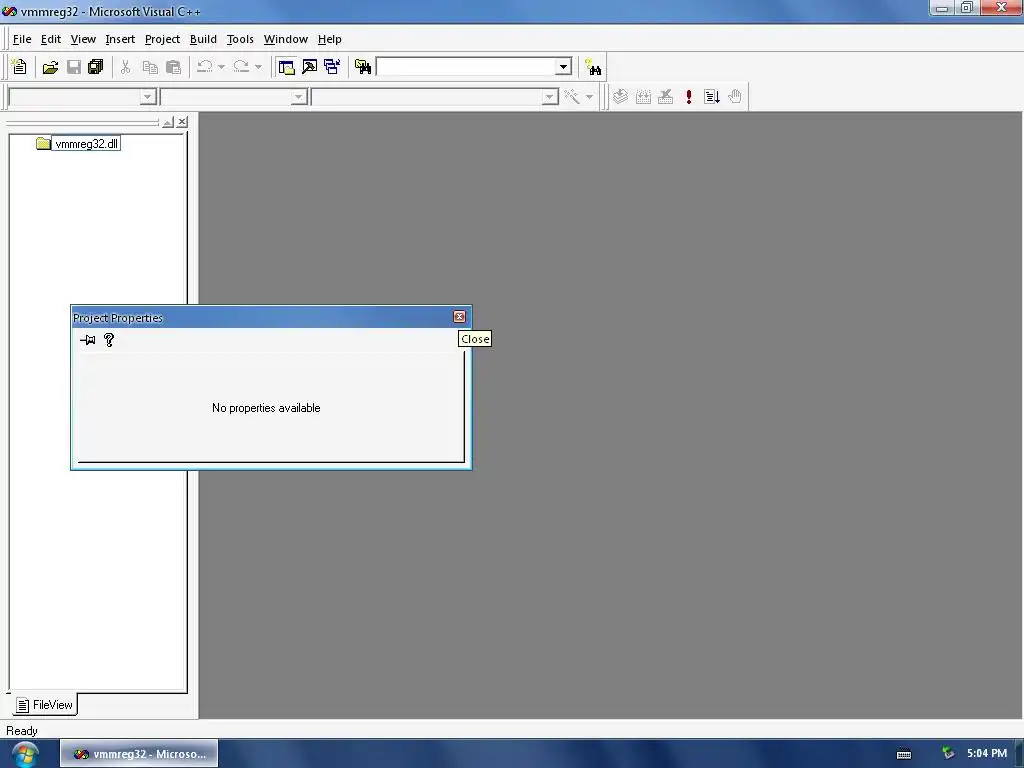Viewport: 1024px width, 768px height.
Task: Click the network tray icon
Action: 948,754
